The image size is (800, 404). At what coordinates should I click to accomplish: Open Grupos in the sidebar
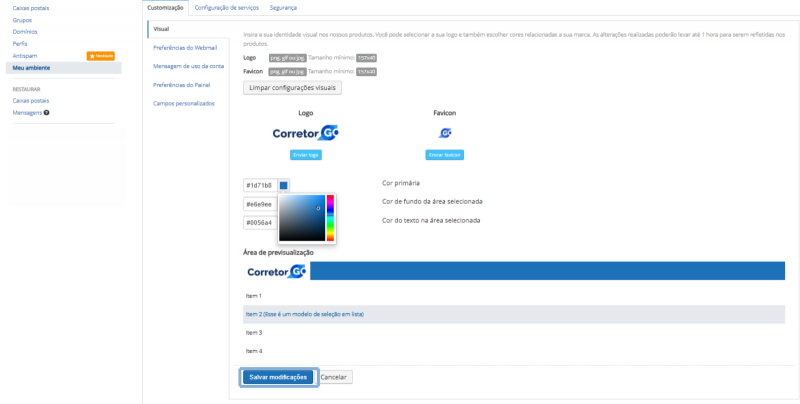coord(22,20)
